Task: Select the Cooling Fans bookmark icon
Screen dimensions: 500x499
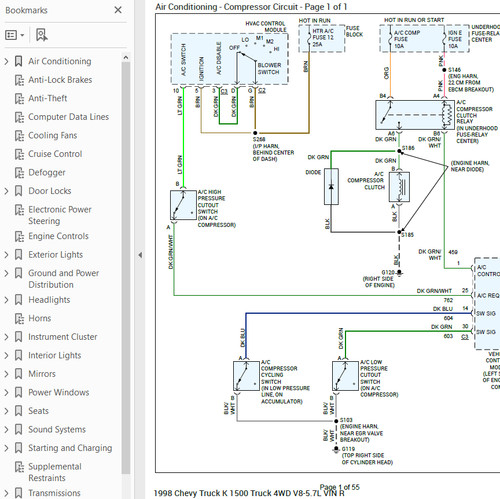Action: [19, 136]
